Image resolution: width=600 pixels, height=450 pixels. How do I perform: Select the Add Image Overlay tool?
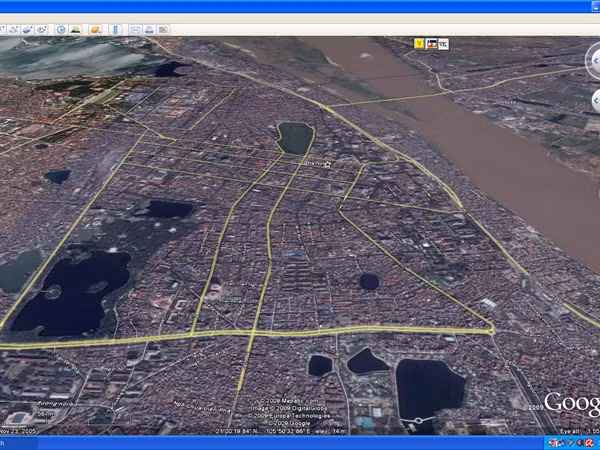point(28,29)
